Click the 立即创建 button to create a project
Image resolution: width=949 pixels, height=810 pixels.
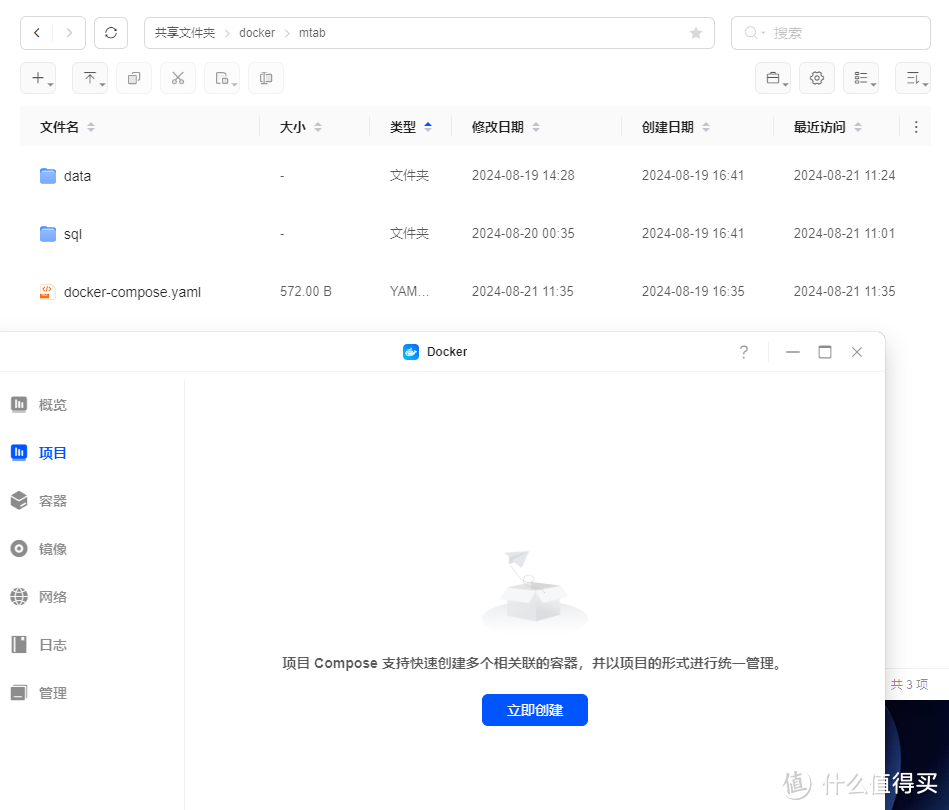point(534,710)
